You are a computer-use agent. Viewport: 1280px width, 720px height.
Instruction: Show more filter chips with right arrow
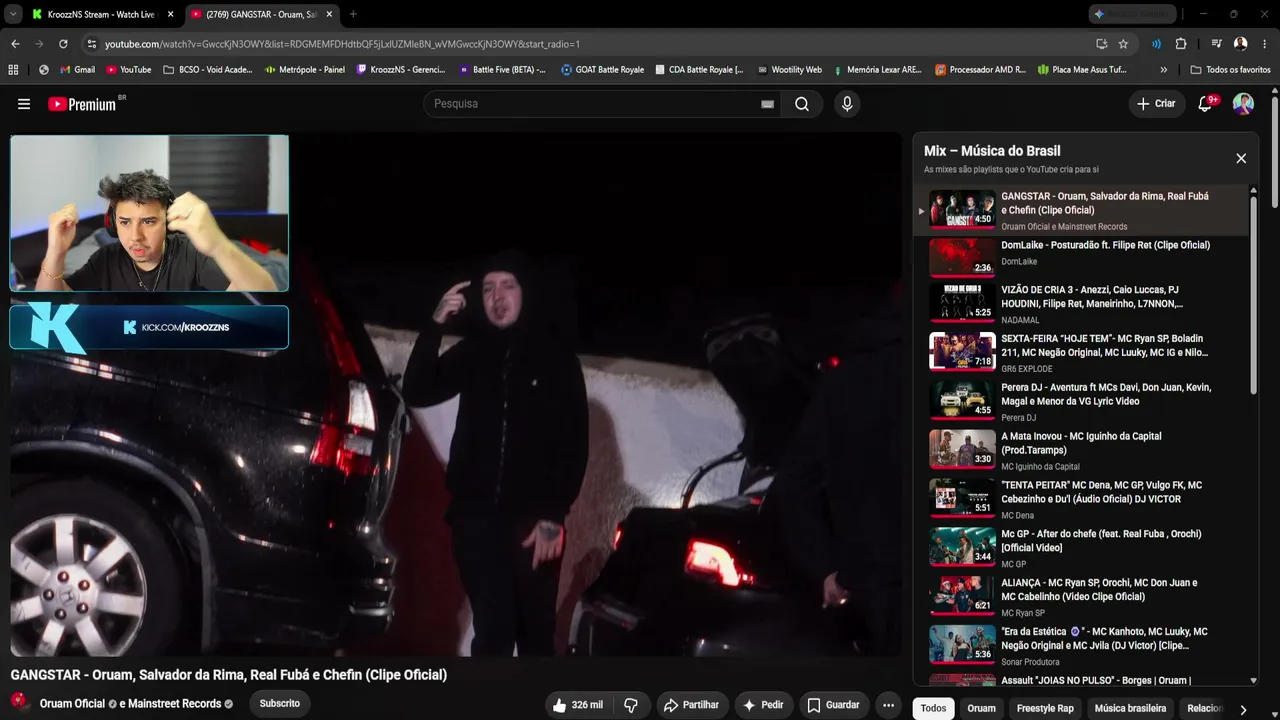click(x=1243, y=709)
